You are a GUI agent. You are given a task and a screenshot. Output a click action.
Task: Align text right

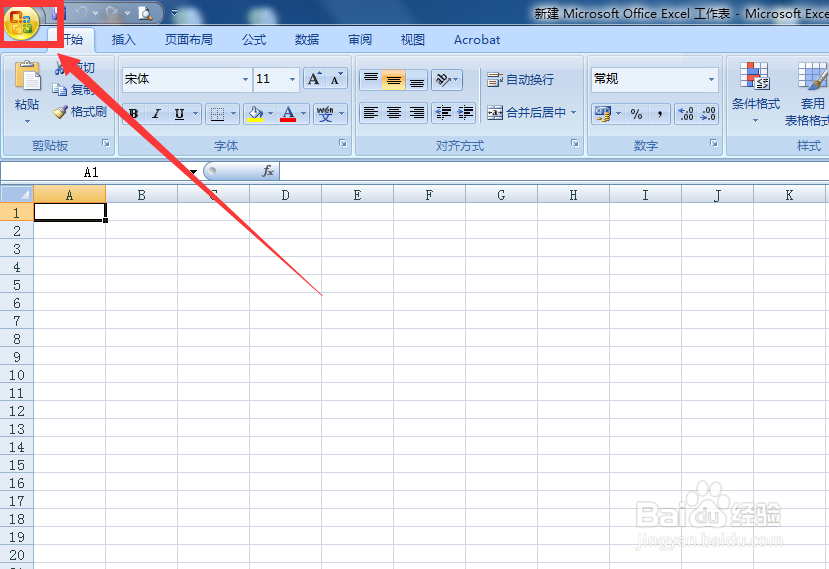(417, 113)
